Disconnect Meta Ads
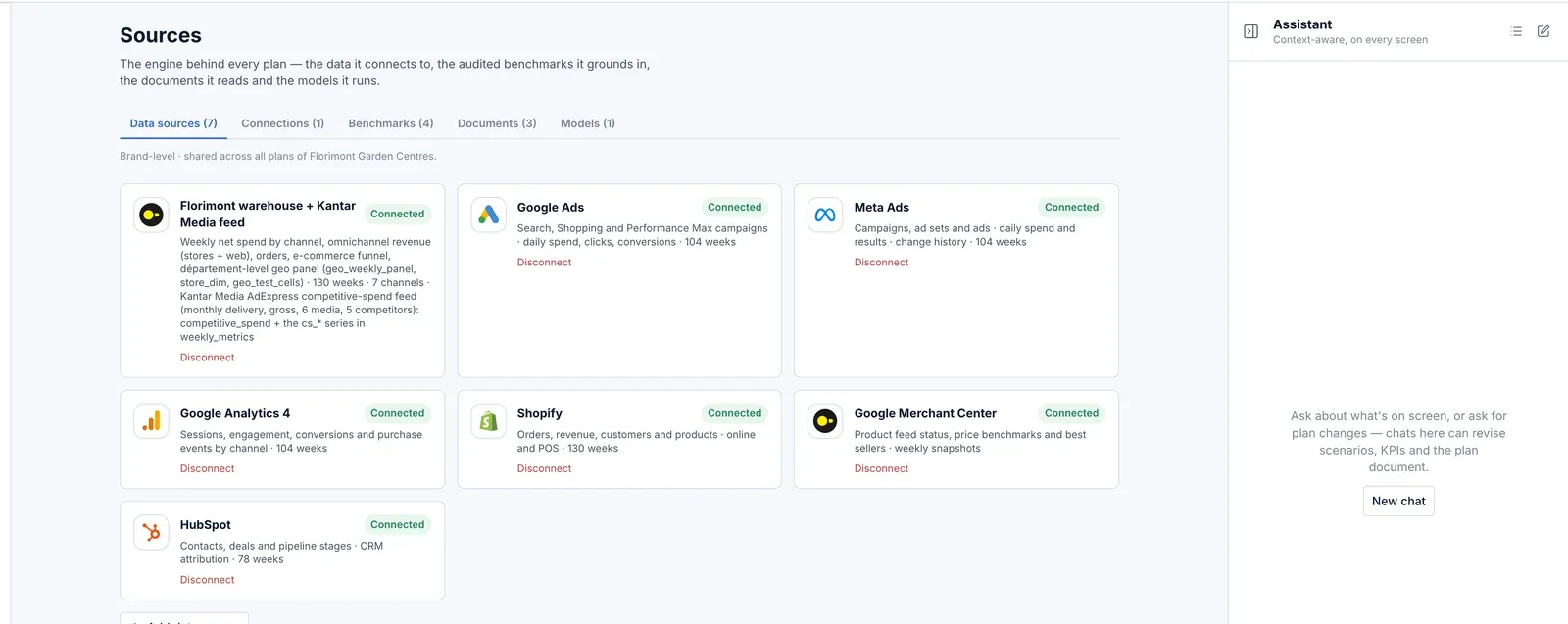 pos(881,263)
